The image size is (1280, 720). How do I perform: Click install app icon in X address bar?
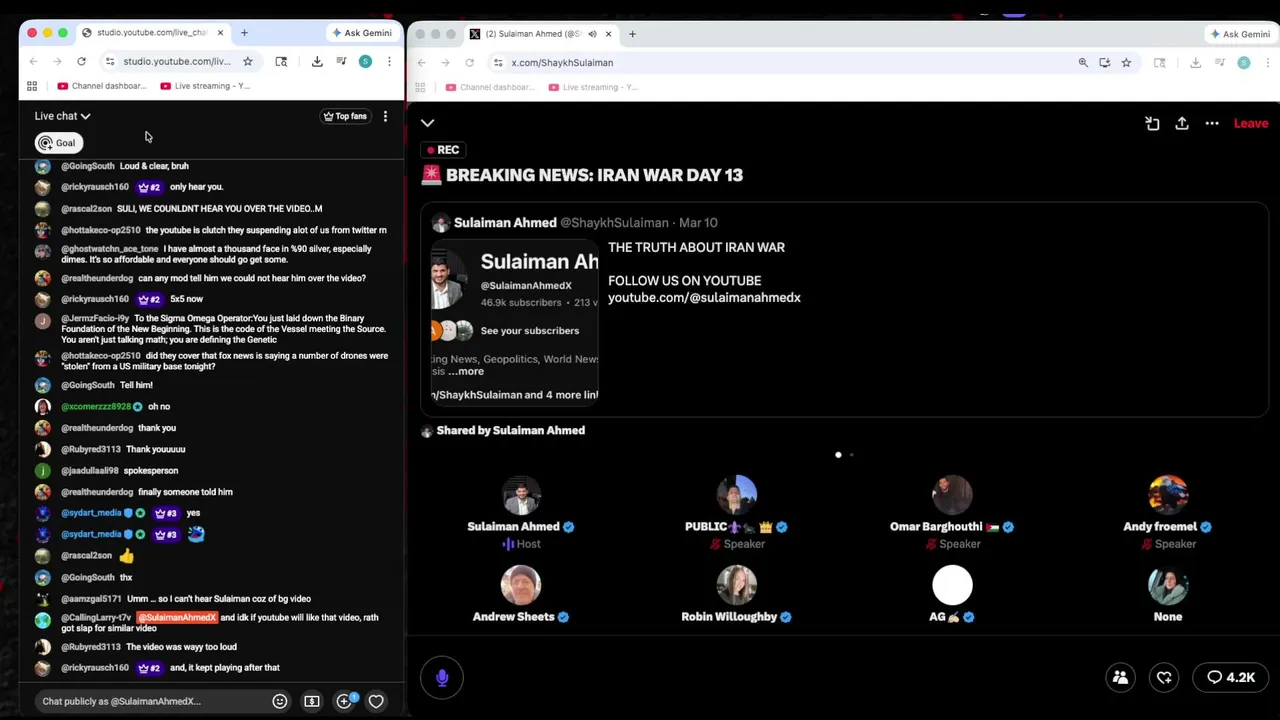[x=1105, y=62]
